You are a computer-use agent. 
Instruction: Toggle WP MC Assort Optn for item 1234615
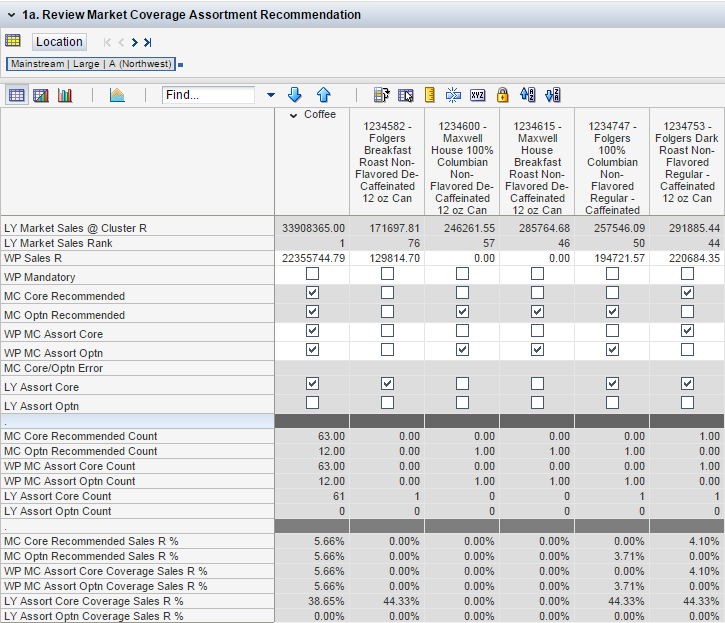[x=537, y=350]
